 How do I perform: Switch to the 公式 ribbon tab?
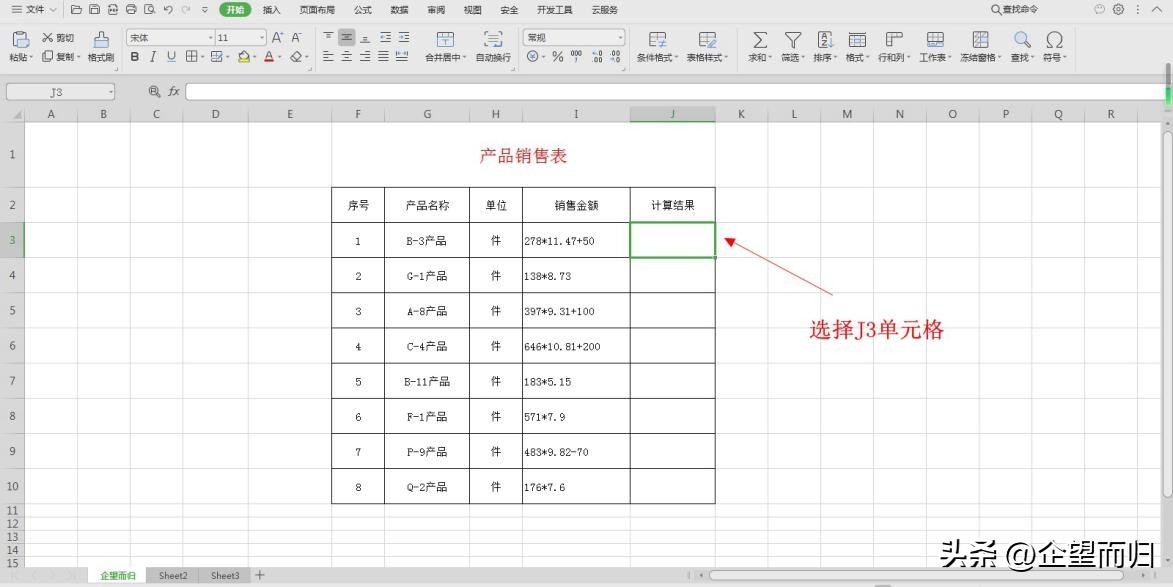(x=363, y=10)
